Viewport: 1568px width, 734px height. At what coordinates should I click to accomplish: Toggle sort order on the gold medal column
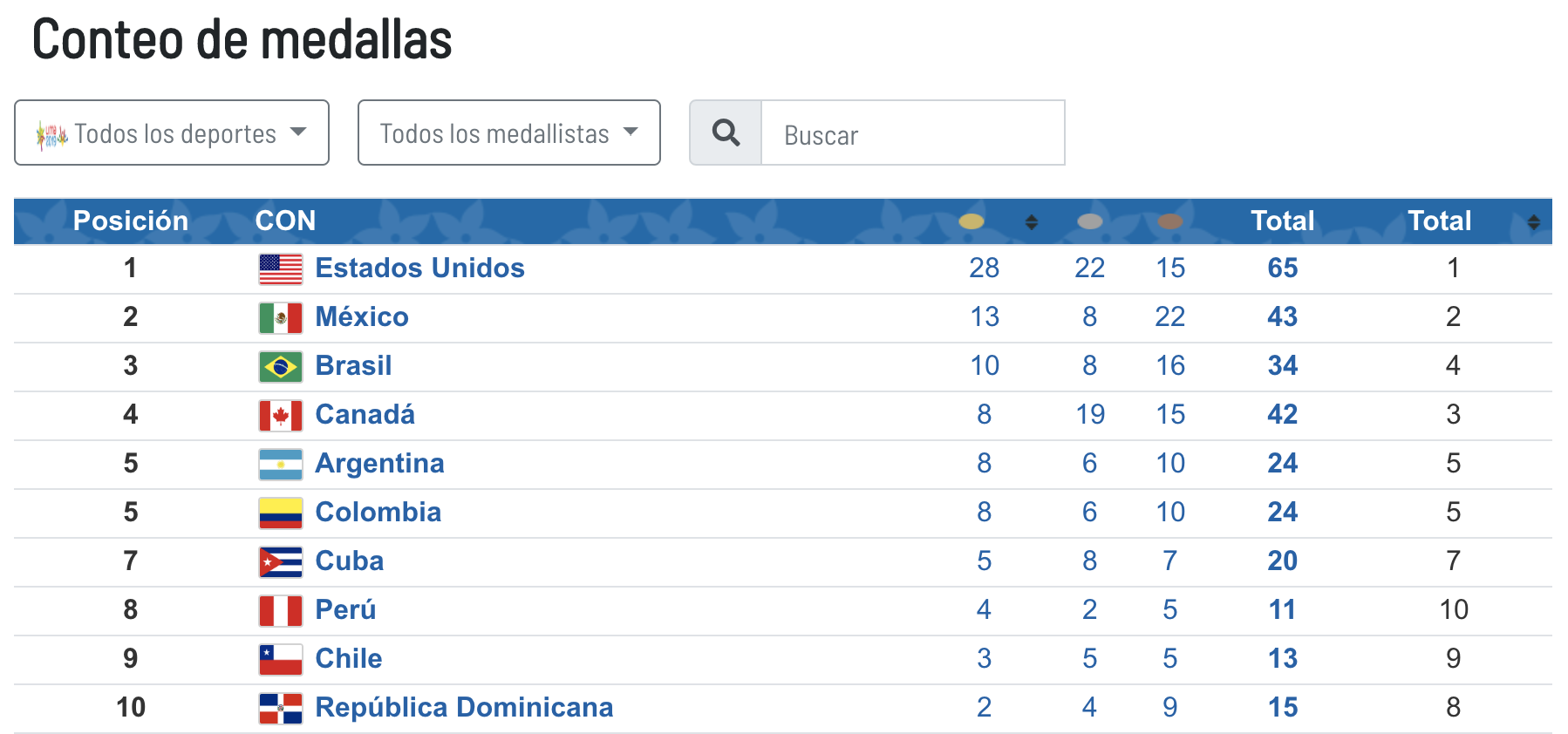tap(1031, 221)
